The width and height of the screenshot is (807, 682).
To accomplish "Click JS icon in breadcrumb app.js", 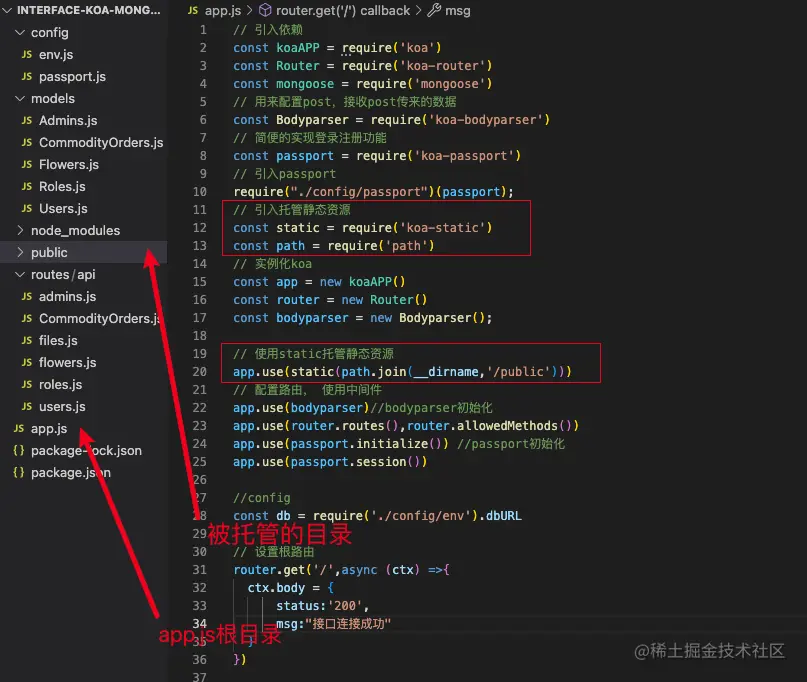I will 193,10.
